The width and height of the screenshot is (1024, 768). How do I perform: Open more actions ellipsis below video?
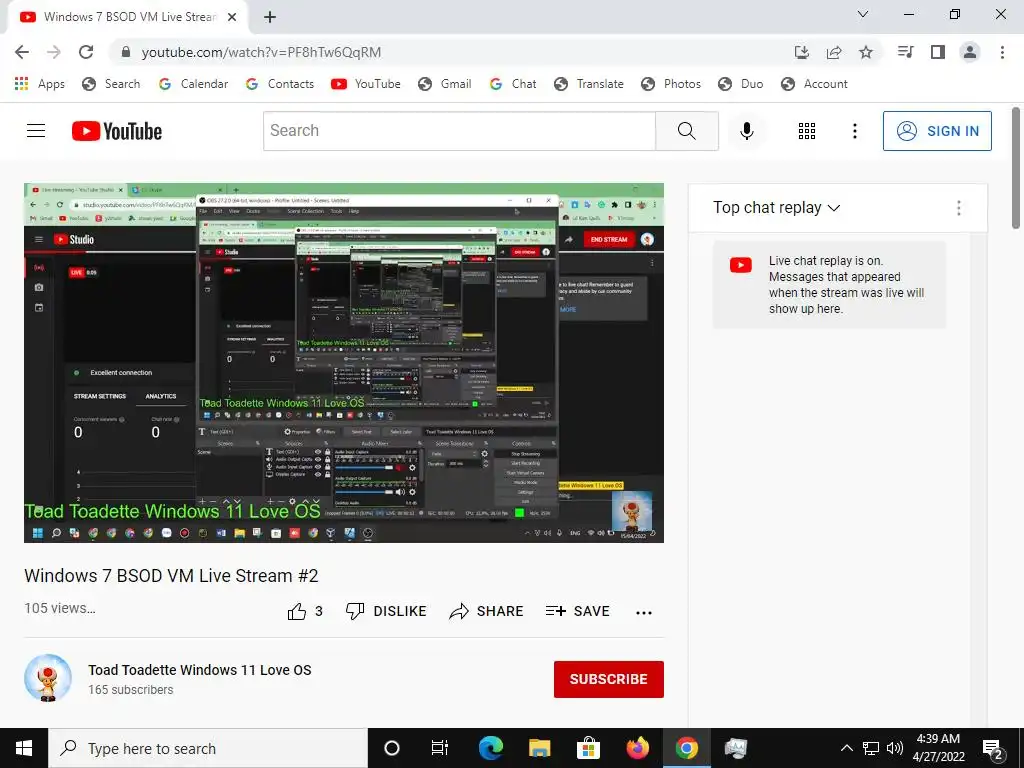coord(644,612)
